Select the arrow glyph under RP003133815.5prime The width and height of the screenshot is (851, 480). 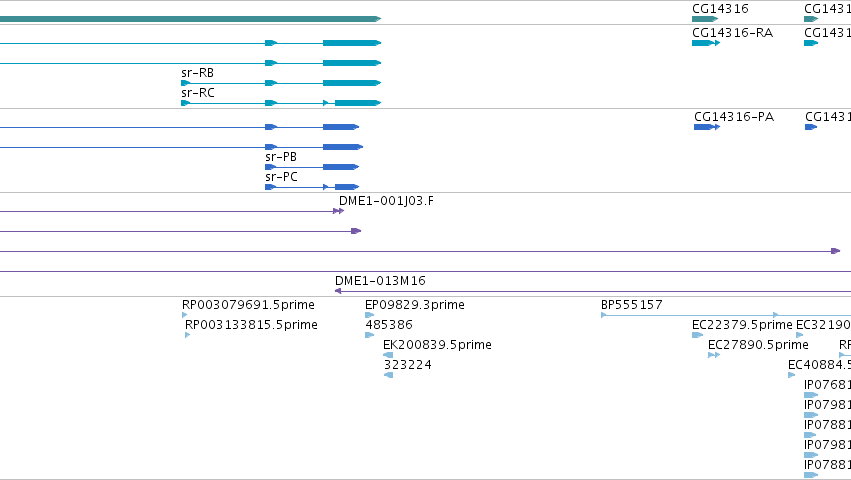[188, 335]
